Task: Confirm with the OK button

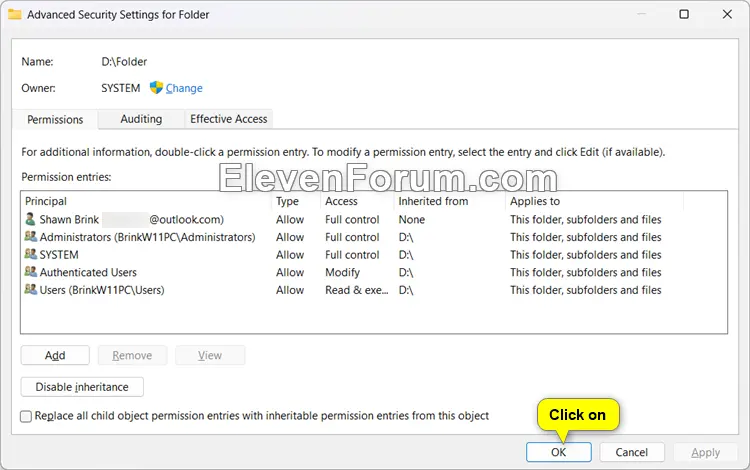Action: click(x=559, y=452)
